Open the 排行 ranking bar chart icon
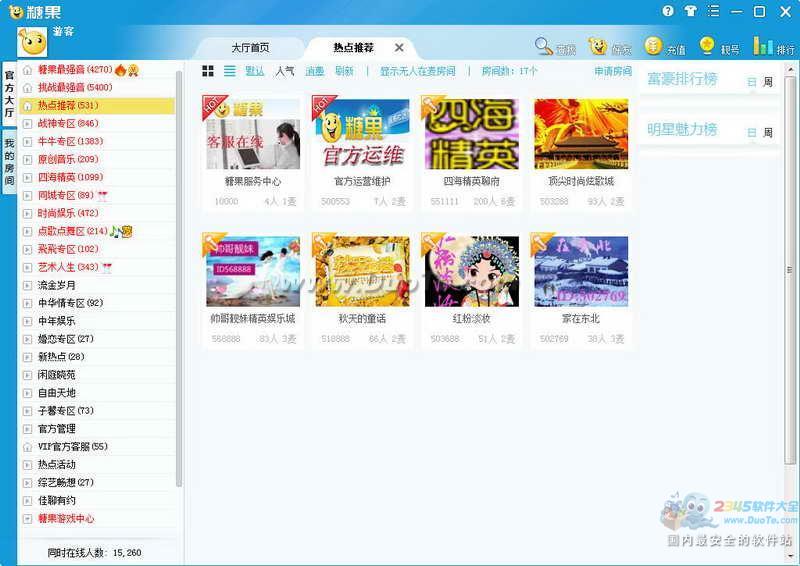This screenshot has width=800, height=566. tap(762, 46)
